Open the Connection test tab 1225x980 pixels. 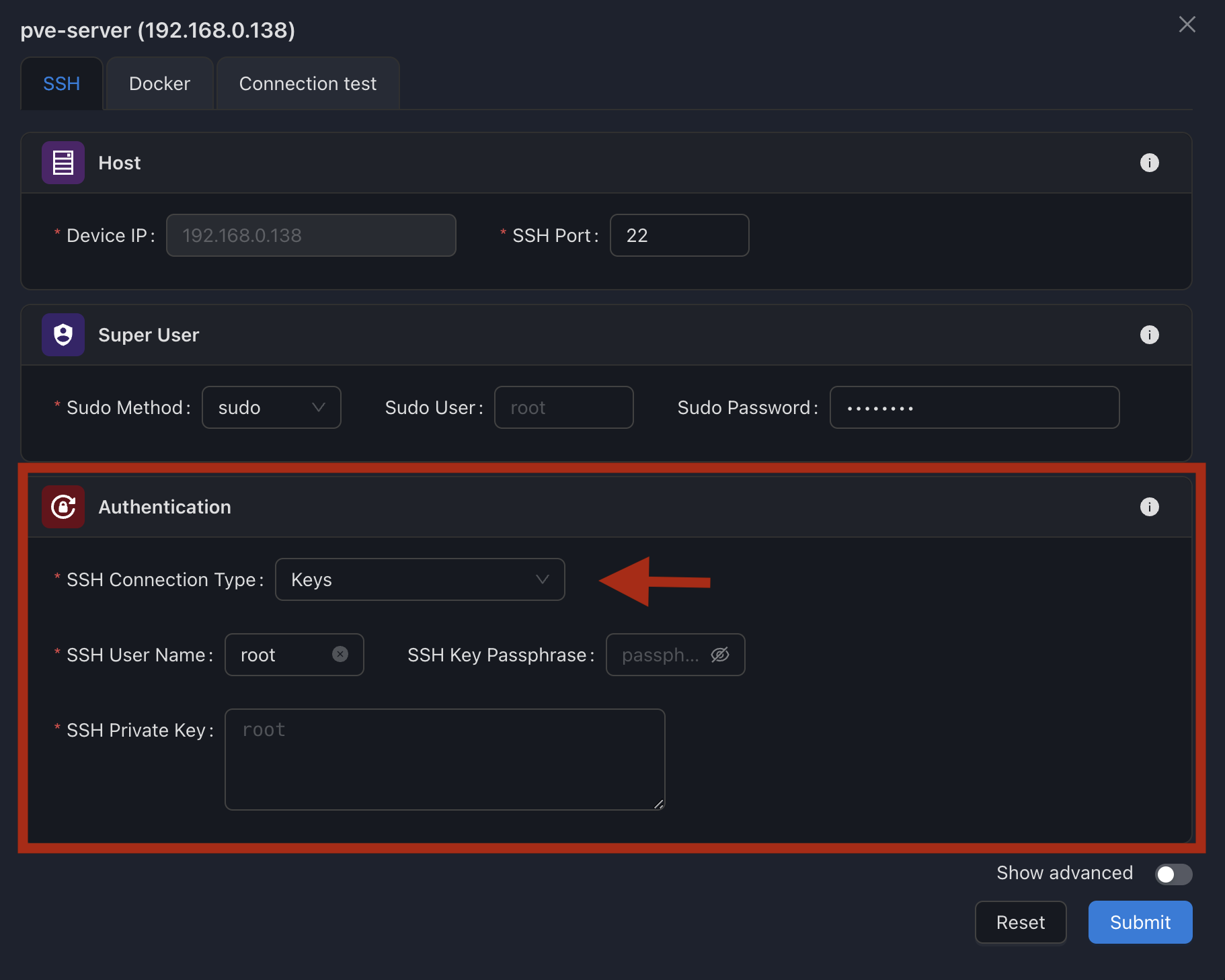(308, 83)
